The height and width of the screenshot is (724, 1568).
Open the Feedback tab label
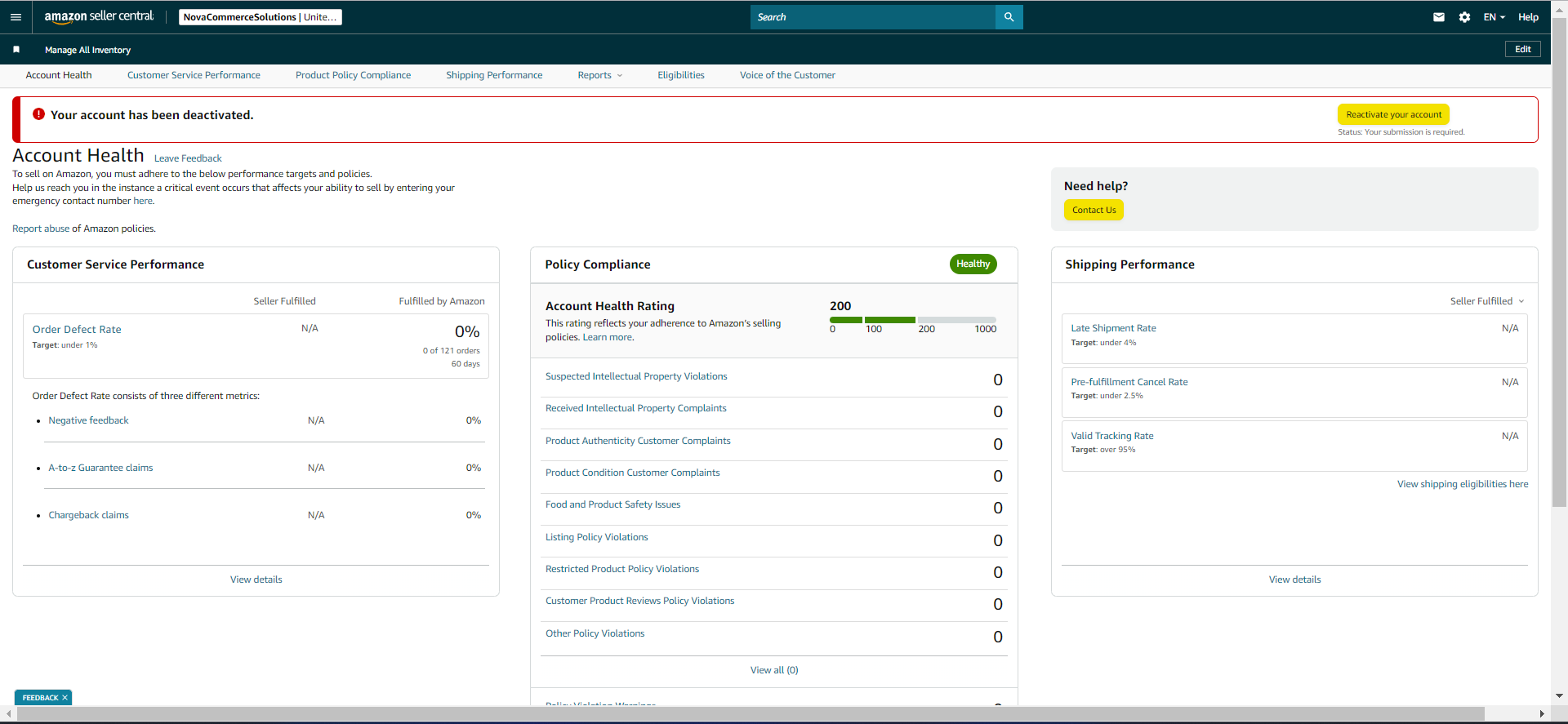pos(40,698)
